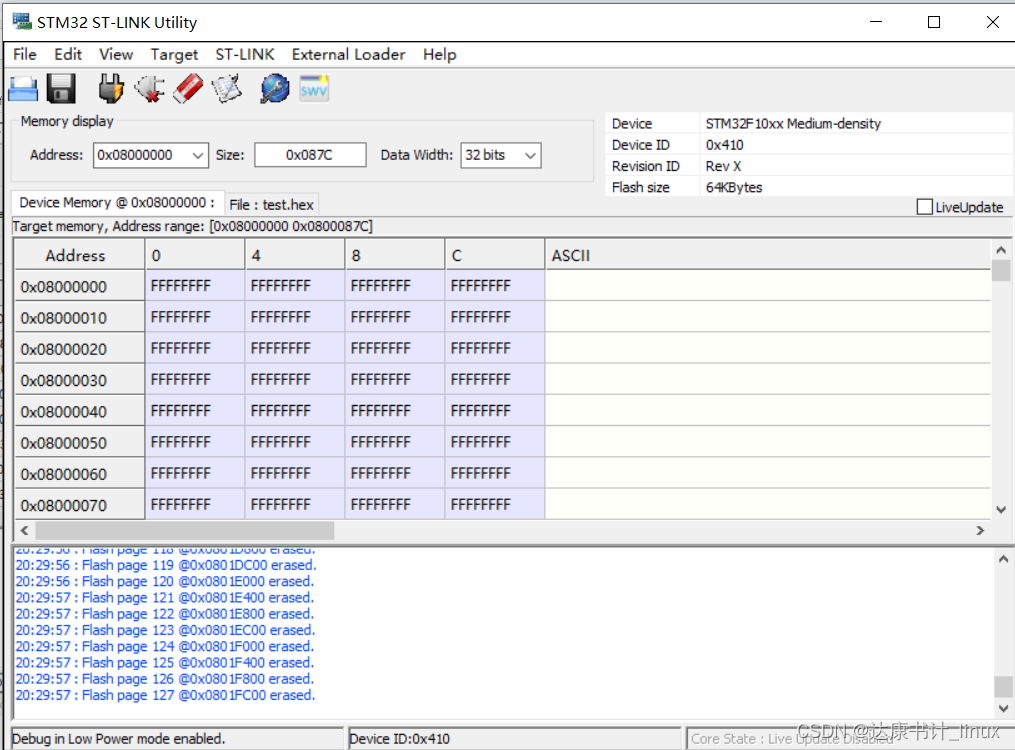
Task: Select address row 0x08000060
Action: pyautogui.click(x=79, y=474)
